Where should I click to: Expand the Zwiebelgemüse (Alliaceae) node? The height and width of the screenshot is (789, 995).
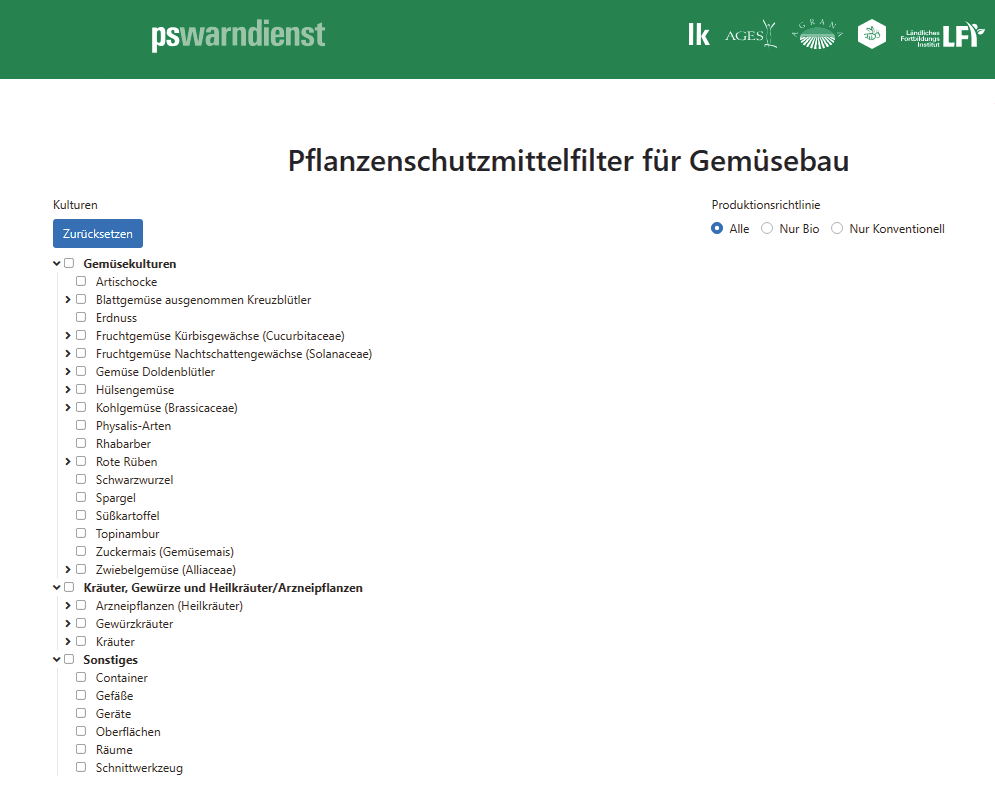68,570
